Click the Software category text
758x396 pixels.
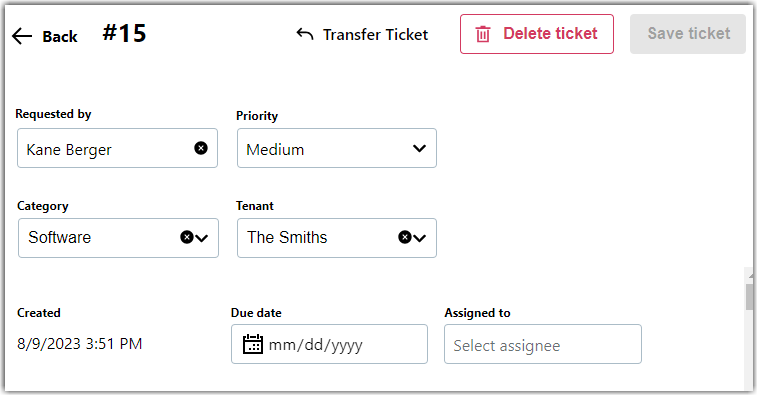coord(59,237)
